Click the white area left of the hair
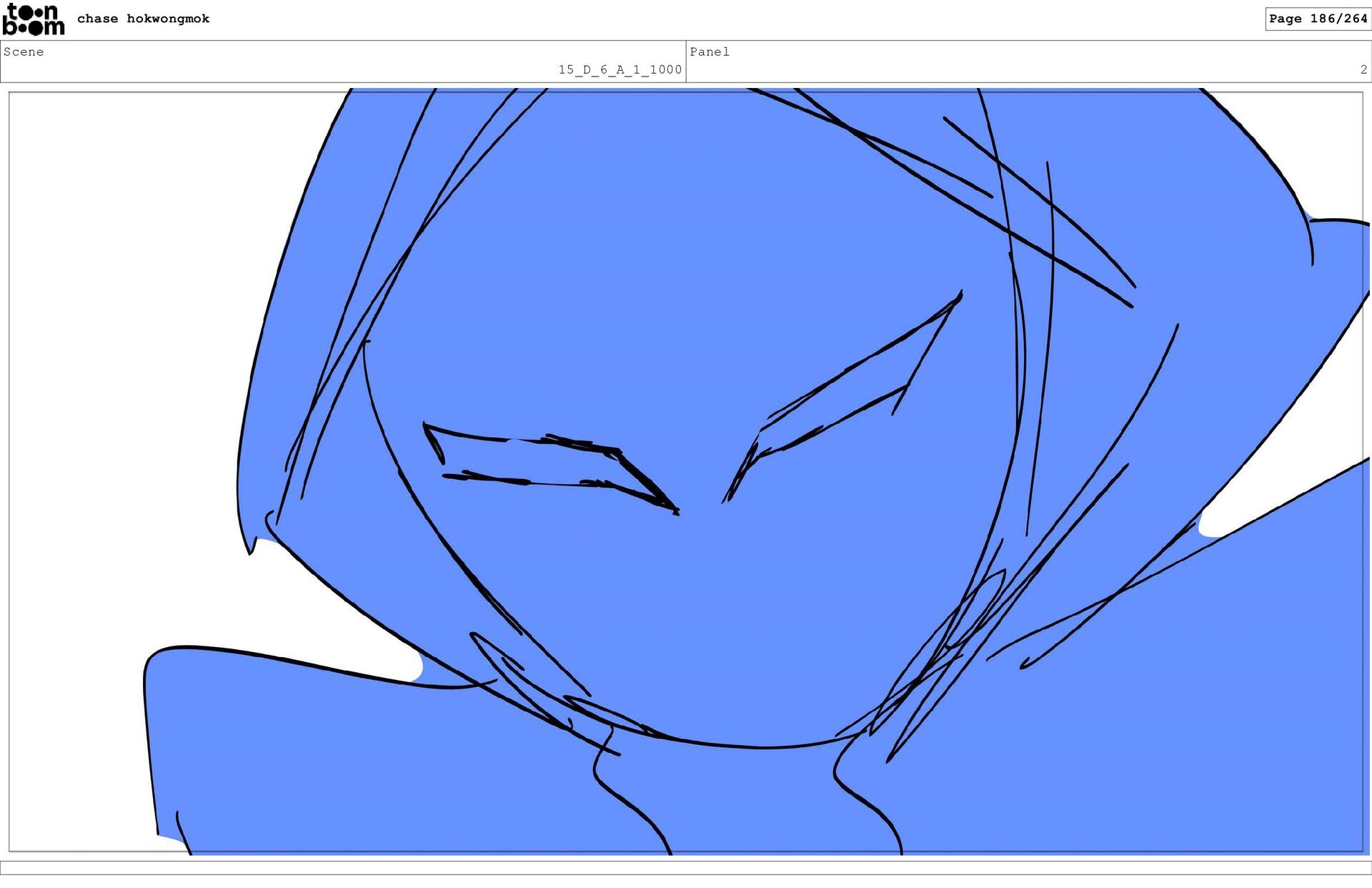Screen dimensions: 1372x888 pyautogui.click(x=129, y=357)
